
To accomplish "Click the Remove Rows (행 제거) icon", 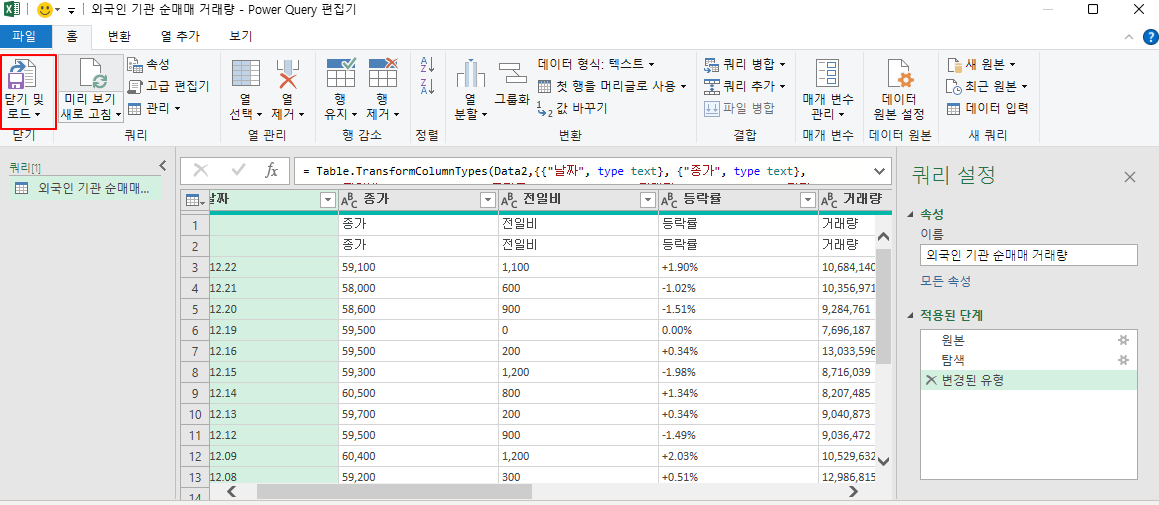I will point(383,73).
